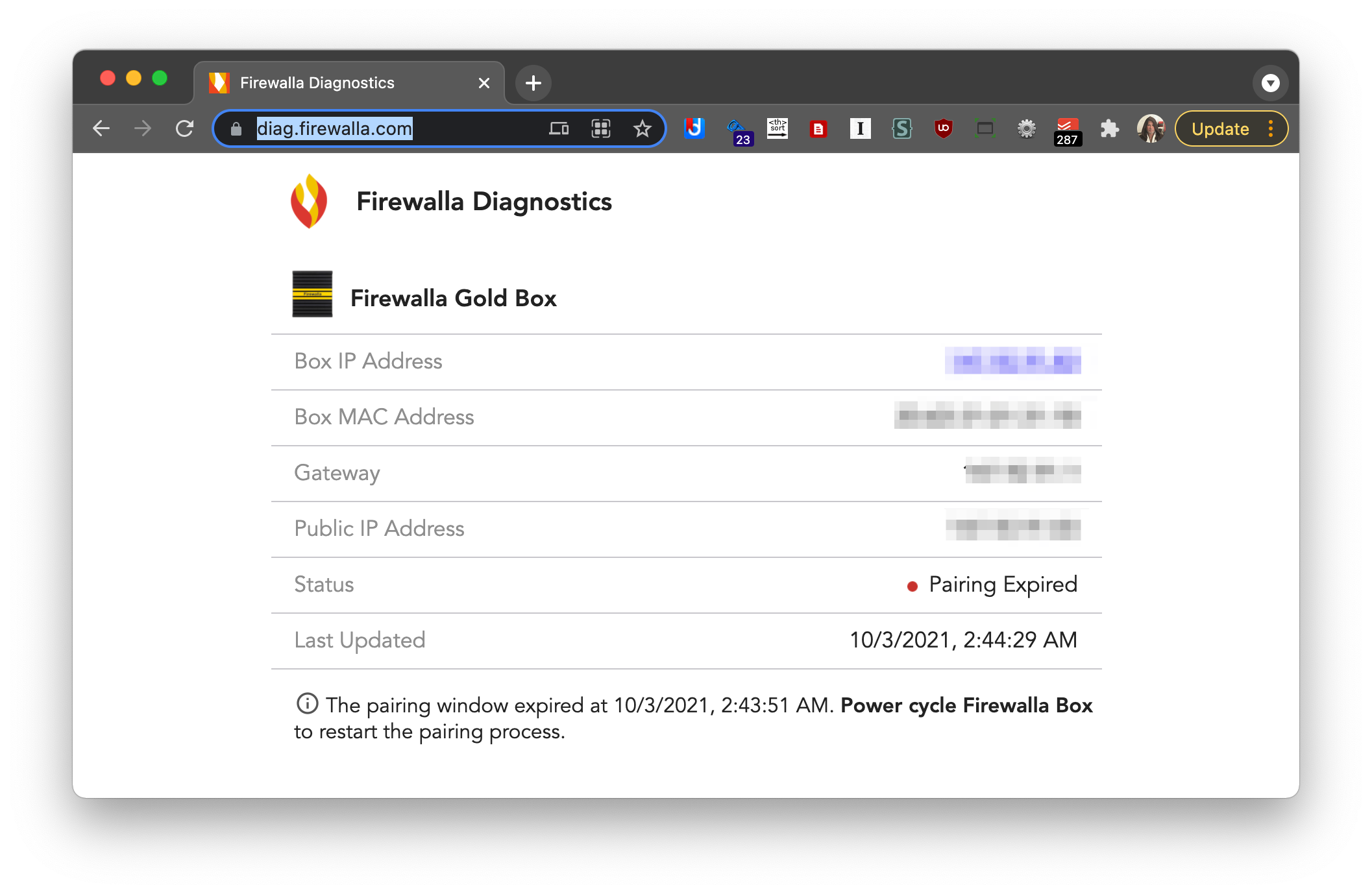Click the Instapaper I extension icon

pos(860,128)
